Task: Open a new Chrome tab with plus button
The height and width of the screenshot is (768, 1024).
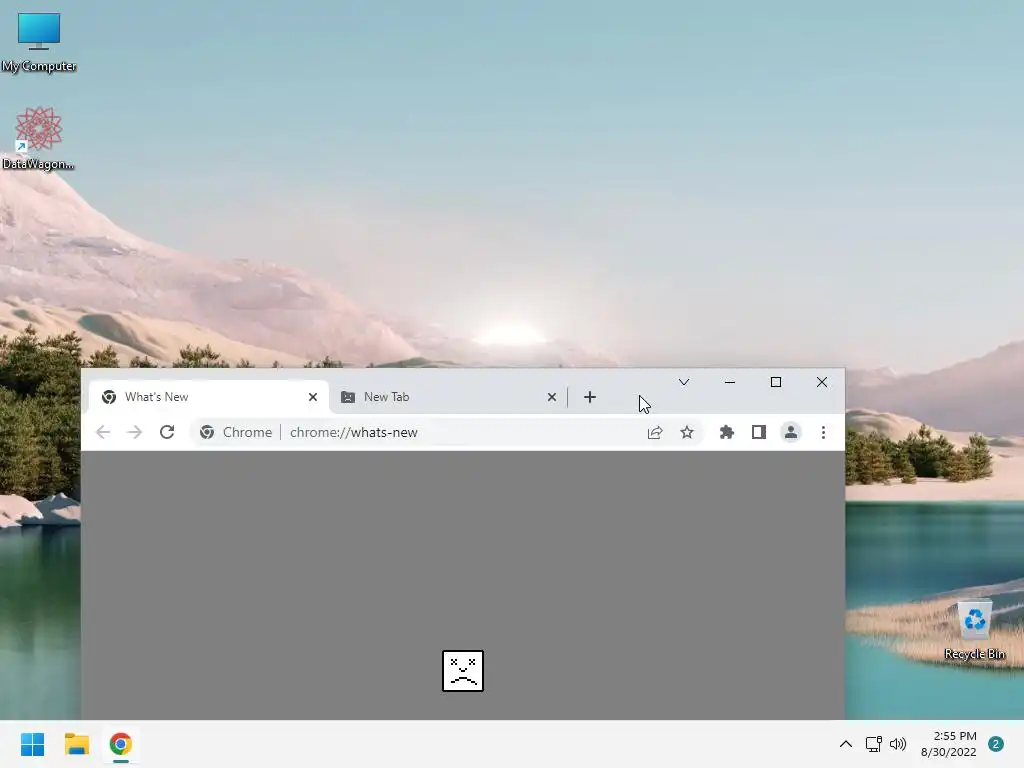Action: (x=590, y=397)
